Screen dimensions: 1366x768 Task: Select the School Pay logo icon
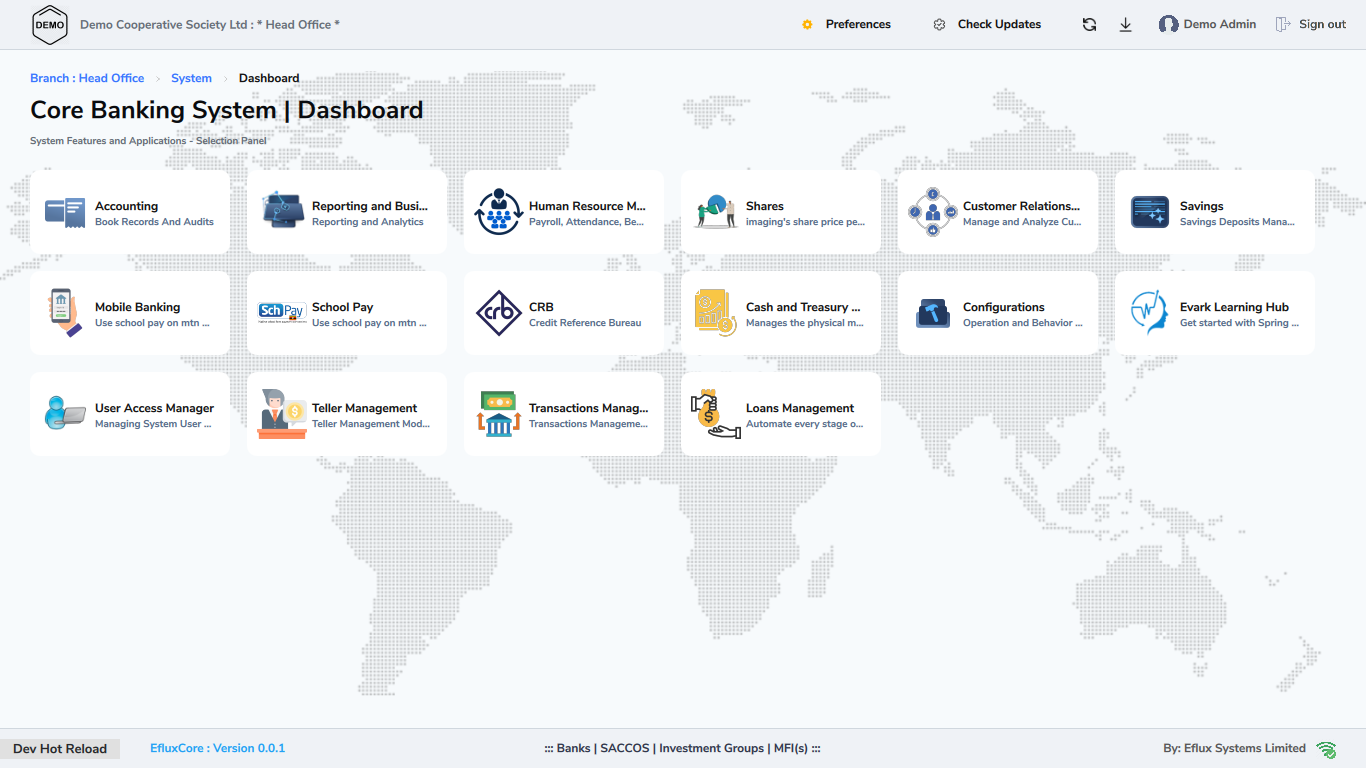pos(282,313)
